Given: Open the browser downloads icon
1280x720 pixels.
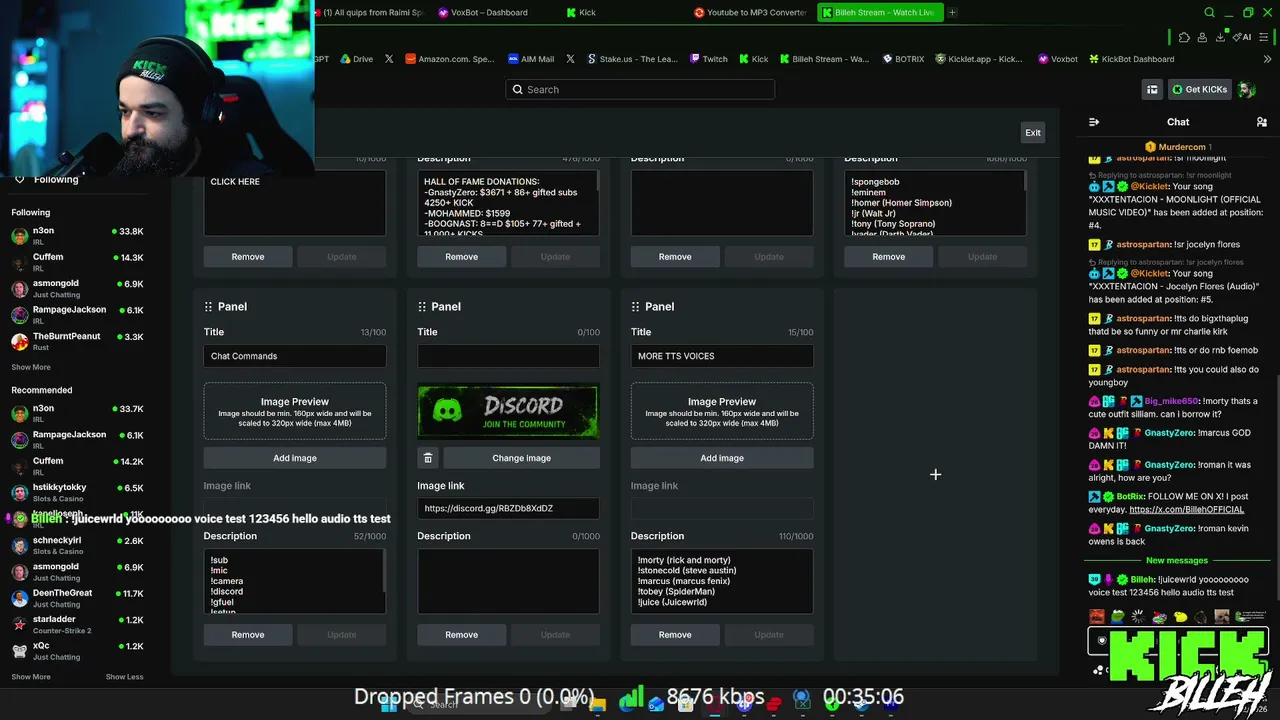Looking at the screenshot, I should (1221, 37).
